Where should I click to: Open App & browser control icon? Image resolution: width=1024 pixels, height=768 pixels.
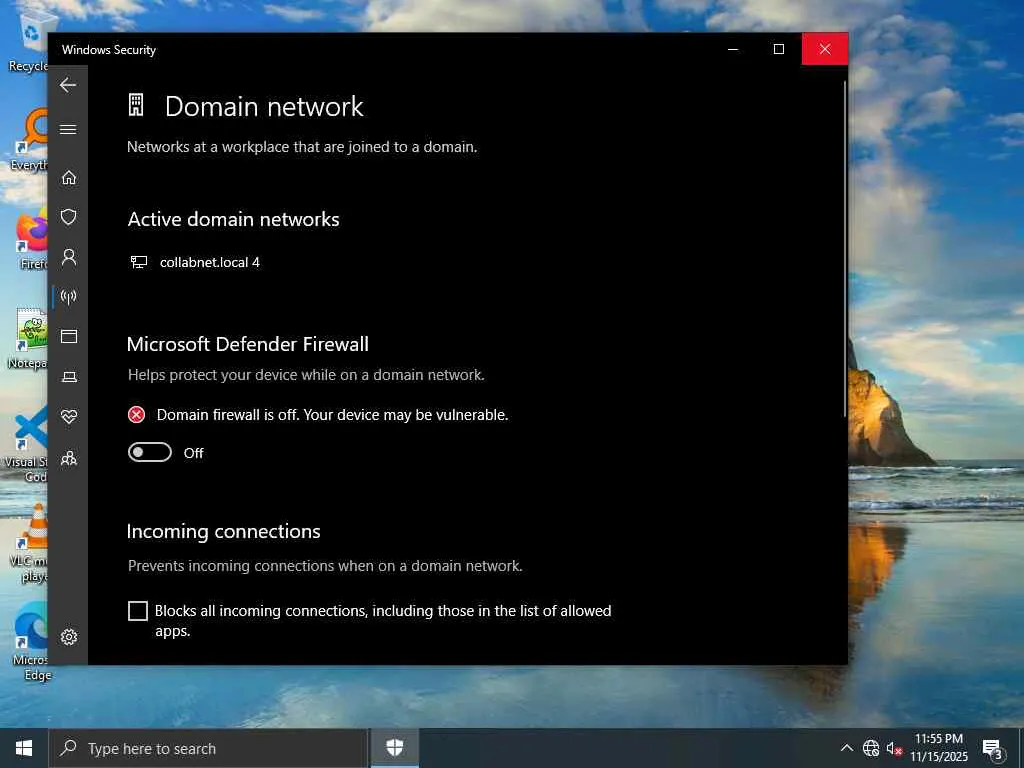click(69, 336)
